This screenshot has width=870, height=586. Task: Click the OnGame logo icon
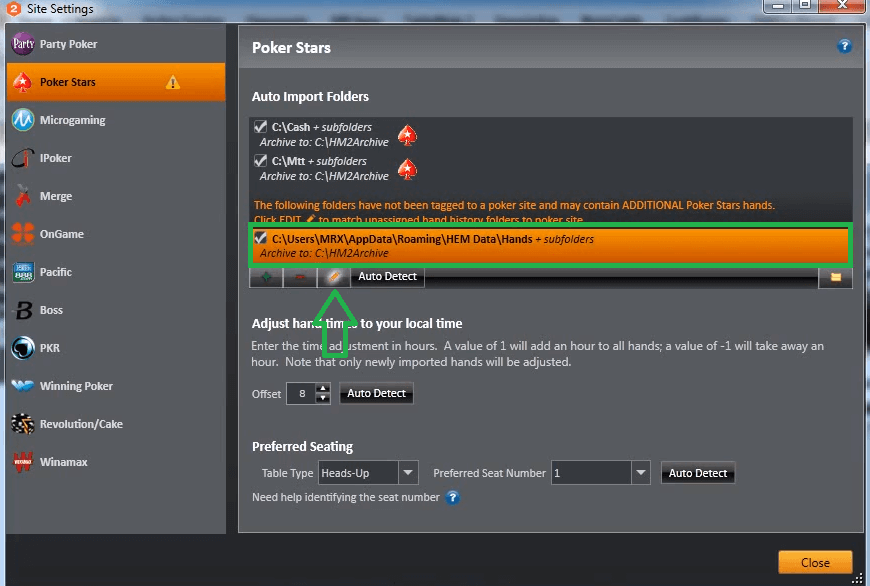click(x=23, y=234)
